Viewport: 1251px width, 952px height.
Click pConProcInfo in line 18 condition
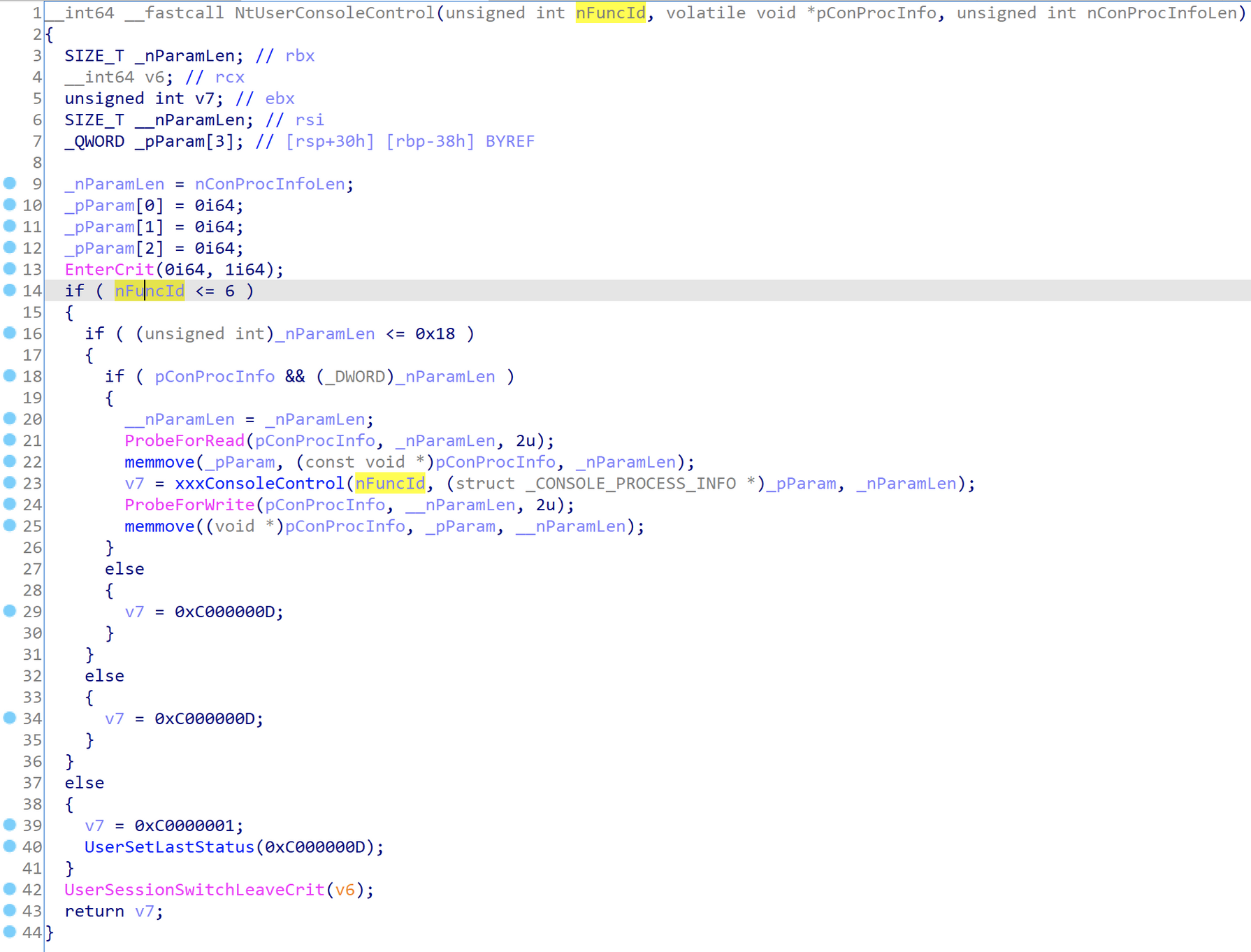coord(215,377)
